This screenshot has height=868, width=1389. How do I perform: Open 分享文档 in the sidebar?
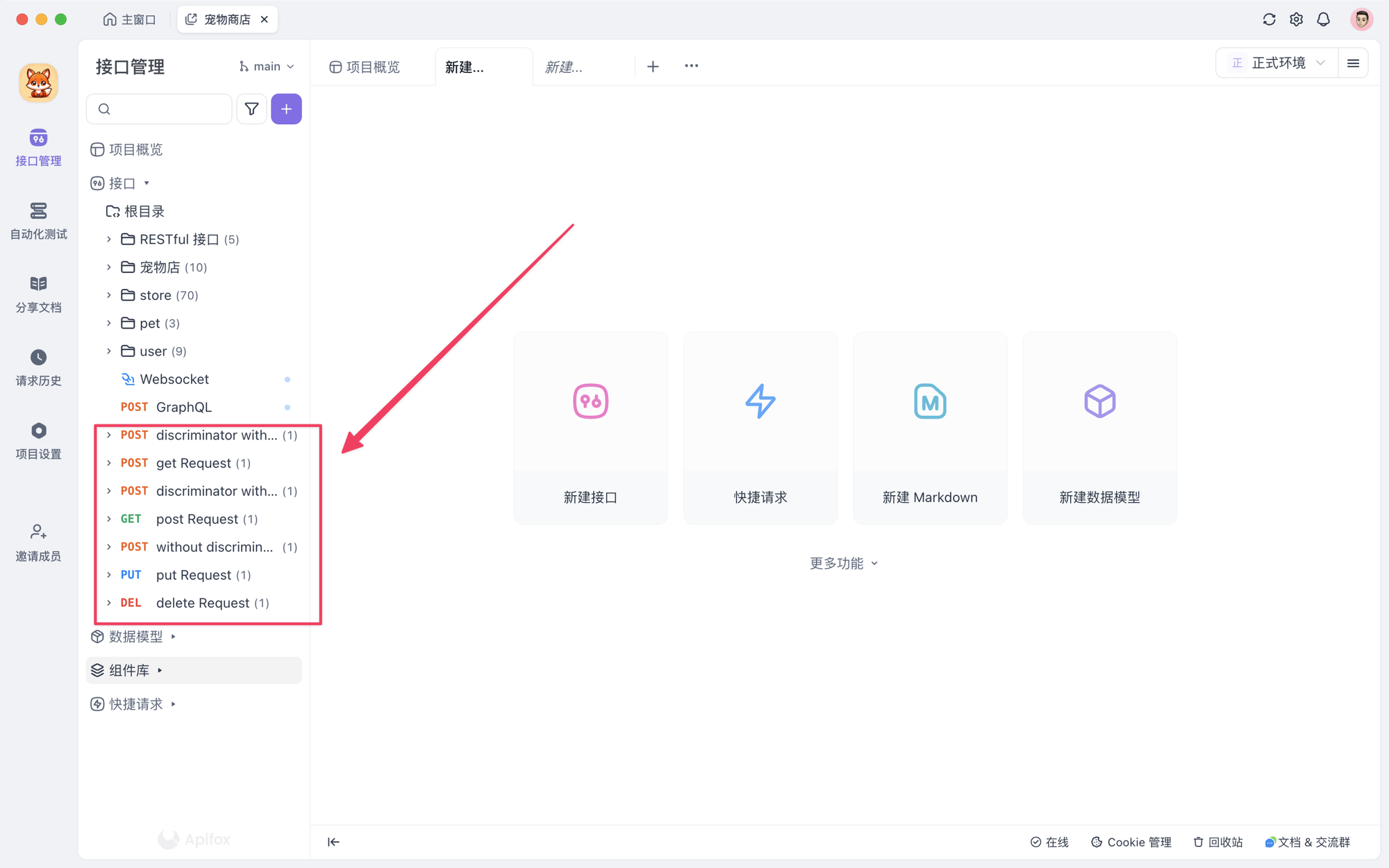tap(38, 294)
